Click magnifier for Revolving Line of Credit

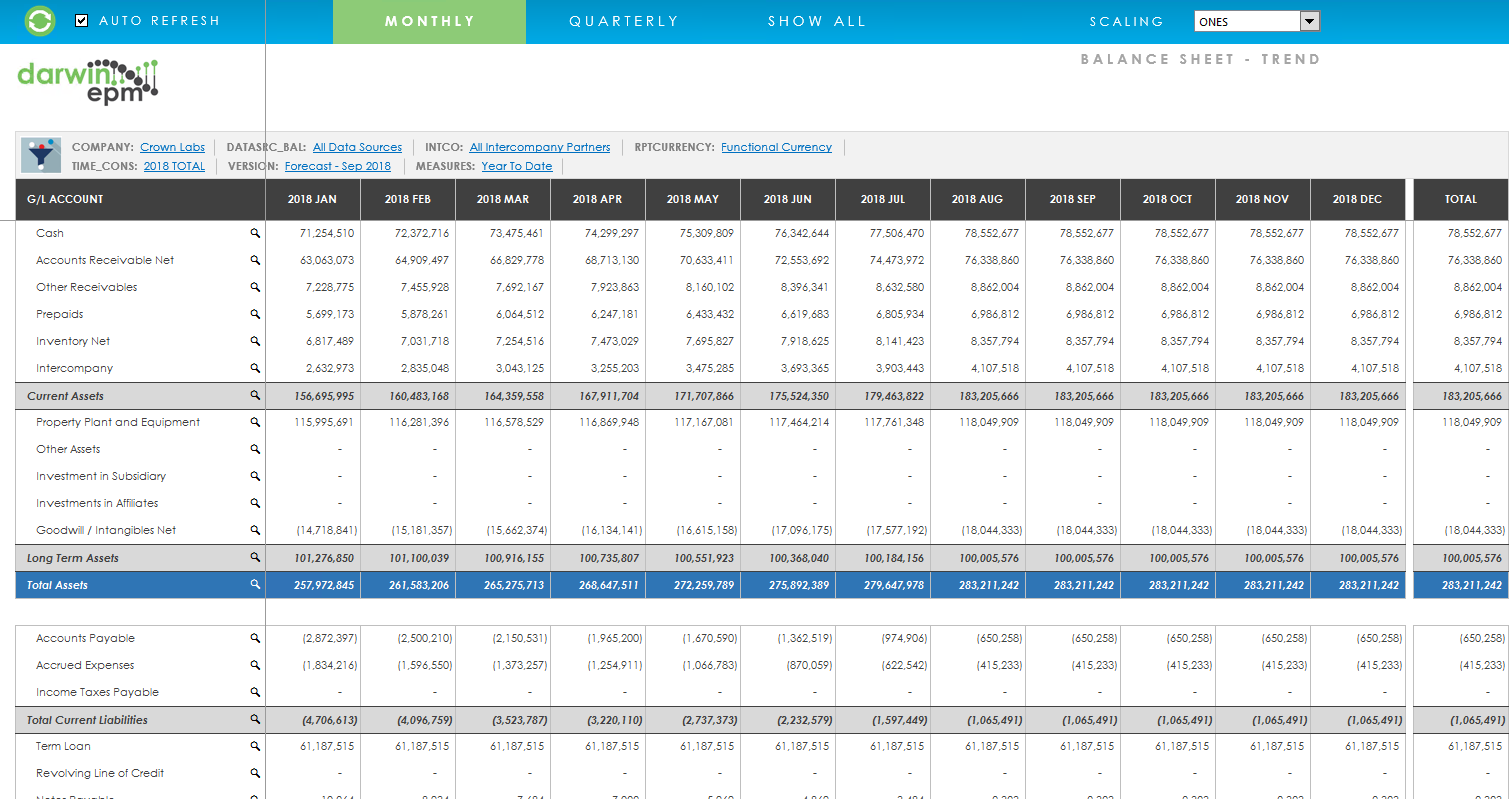pyautogui.click(x=255, y=773)
